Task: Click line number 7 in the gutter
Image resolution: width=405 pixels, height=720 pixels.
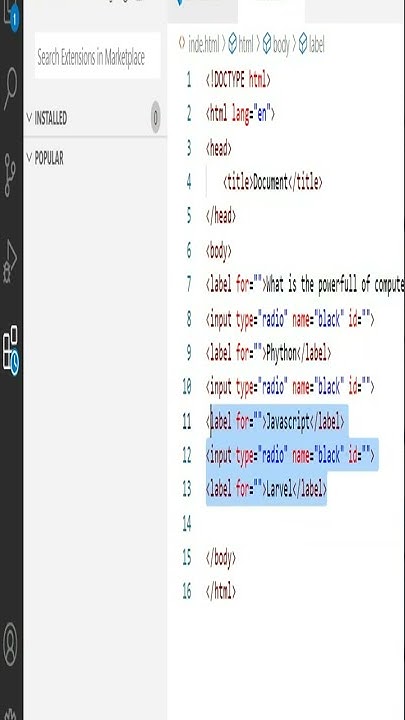Action: [189, 285]
